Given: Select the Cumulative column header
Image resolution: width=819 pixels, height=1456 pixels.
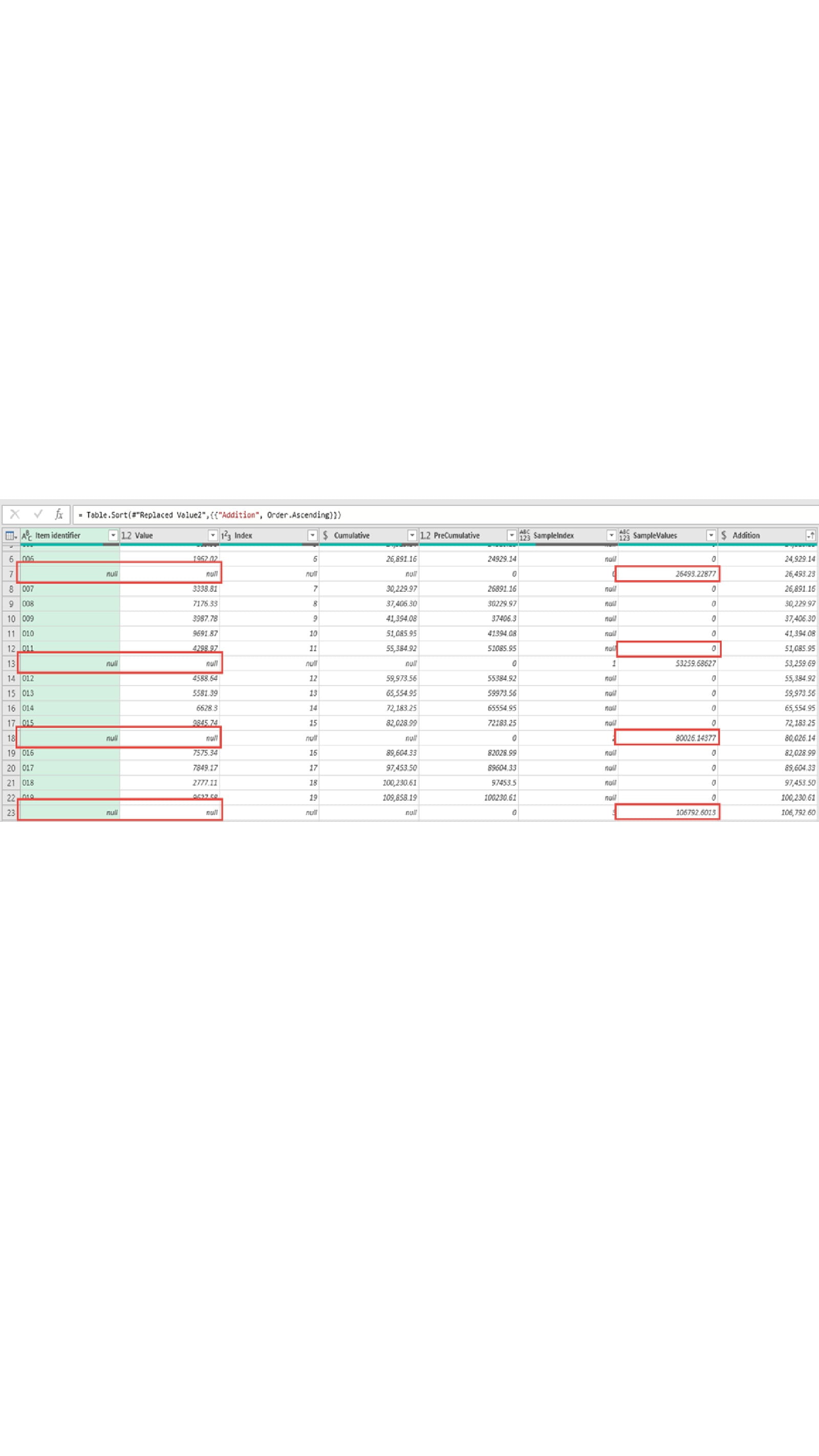Looking at the screenshot, I should tap(362, 536).
